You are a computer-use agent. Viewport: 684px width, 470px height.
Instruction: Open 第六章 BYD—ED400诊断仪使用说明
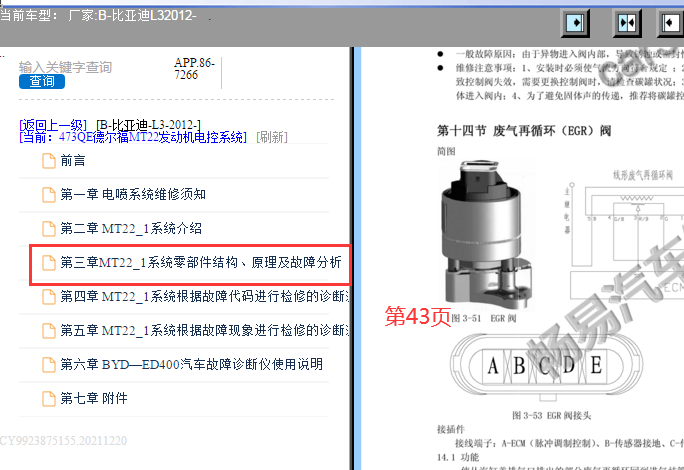click(192, 364)
